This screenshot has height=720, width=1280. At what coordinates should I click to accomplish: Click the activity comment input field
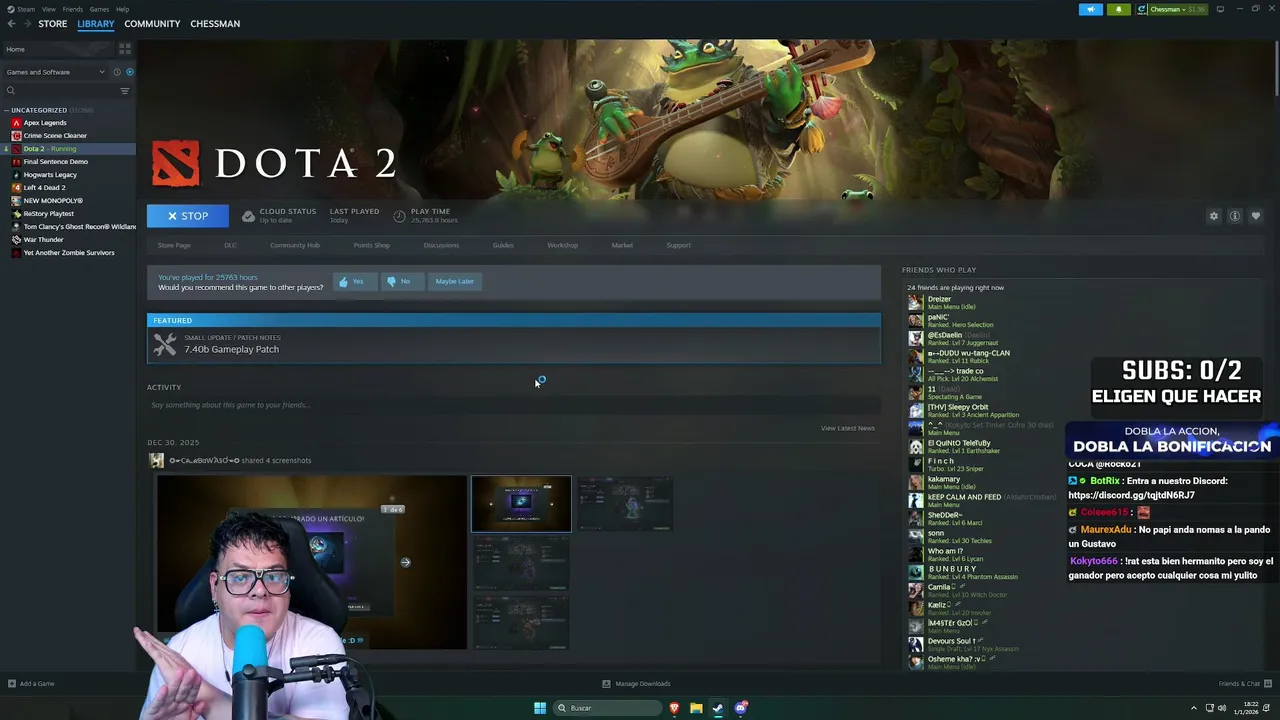pos(514,405)
